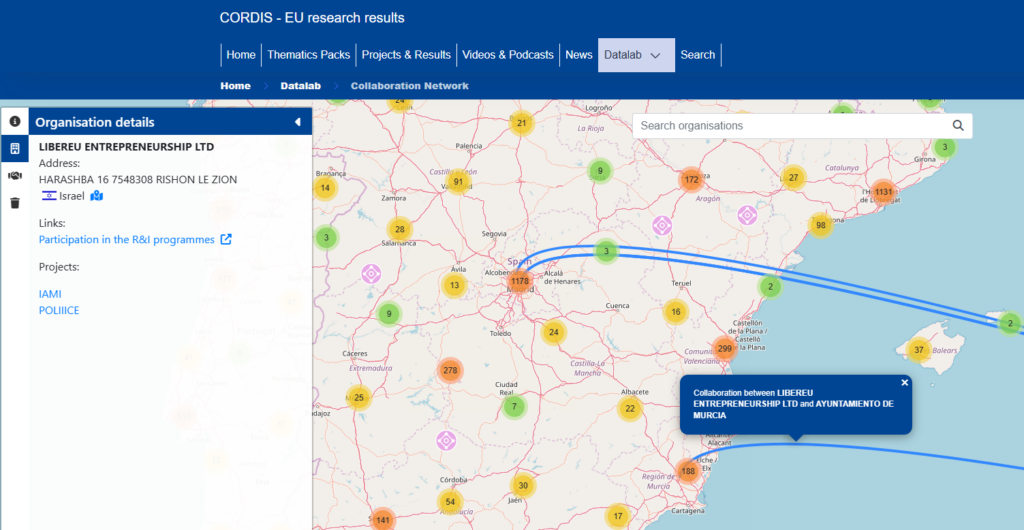The height and width of the screenshot is (530, 1024).
Task: Click the 98 cluster marker near Tarragona
Action: pyautogui.click(x=821, y=225)
